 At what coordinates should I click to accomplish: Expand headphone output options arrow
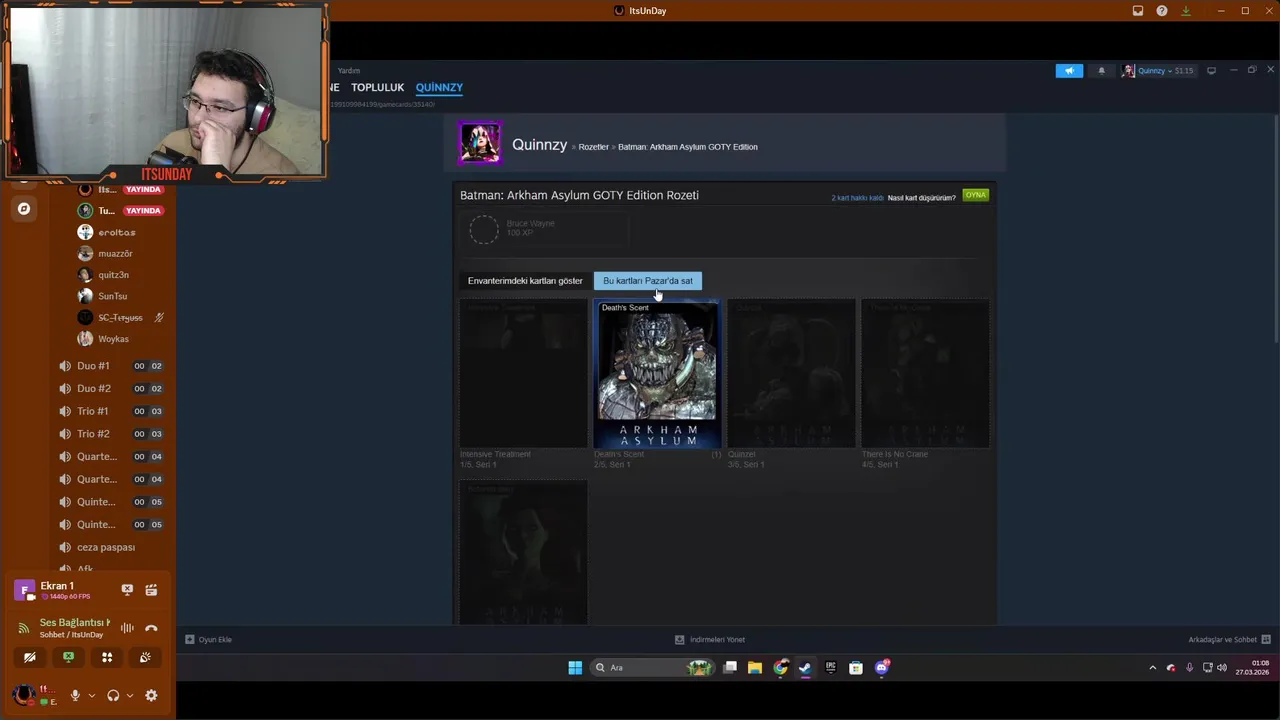129,695
